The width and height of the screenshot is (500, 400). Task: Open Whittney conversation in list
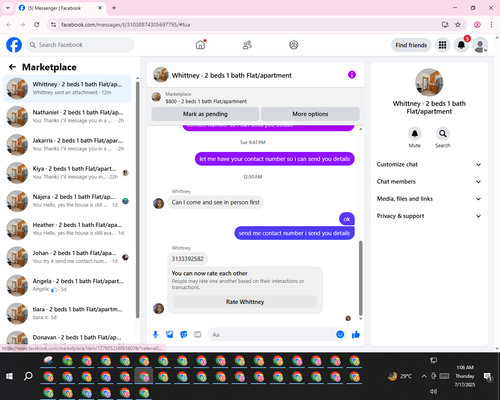pyautogui.click(x=68, y=88)
